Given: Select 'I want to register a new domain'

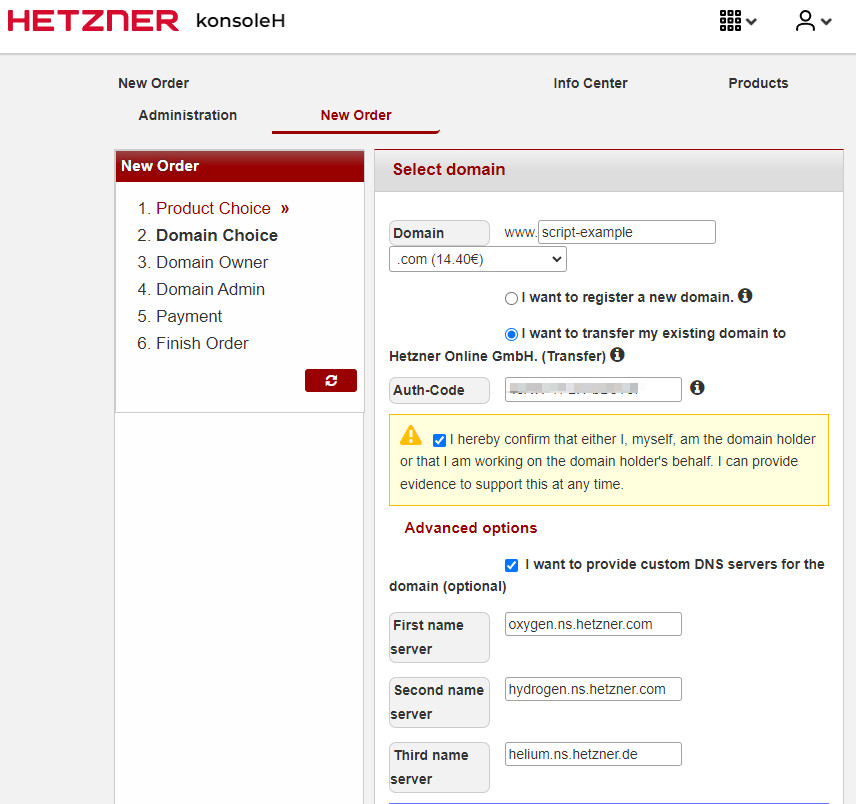Looking at the screenshot, I should pos(512,298).
